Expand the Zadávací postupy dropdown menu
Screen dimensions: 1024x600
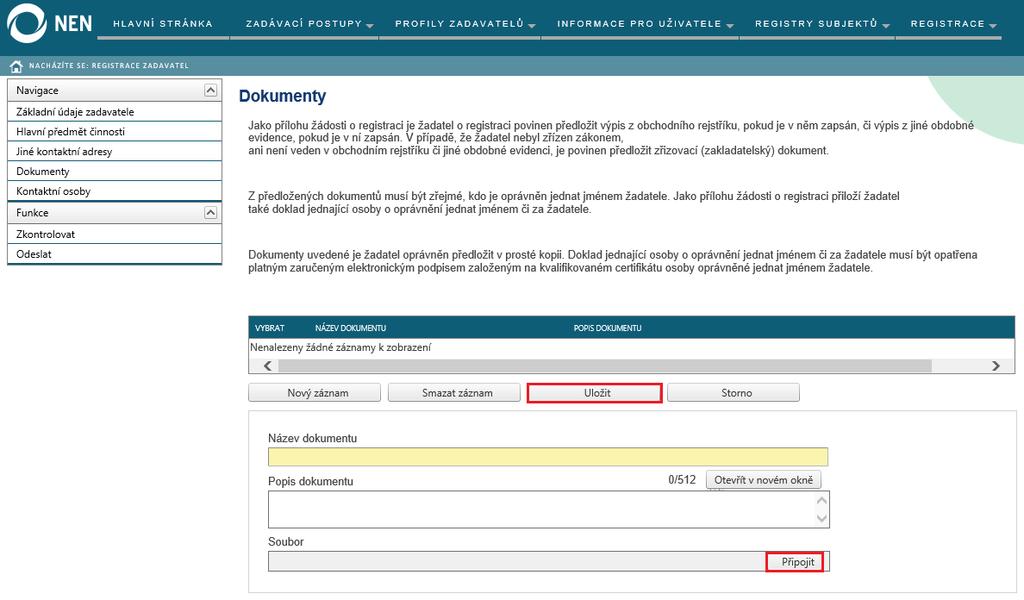click(x=310, y=24)
